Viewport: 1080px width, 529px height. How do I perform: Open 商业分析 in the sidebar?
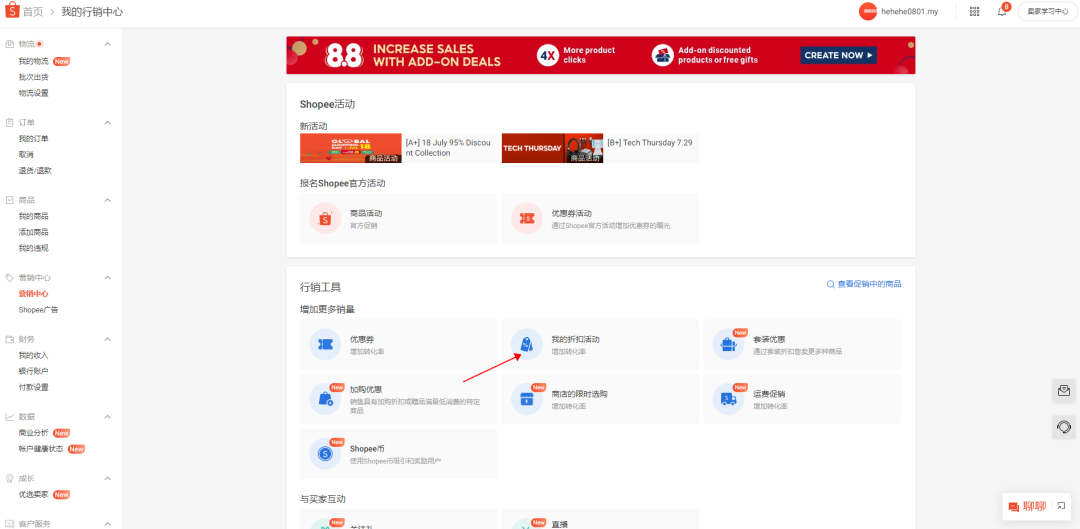tap(34, 433)
